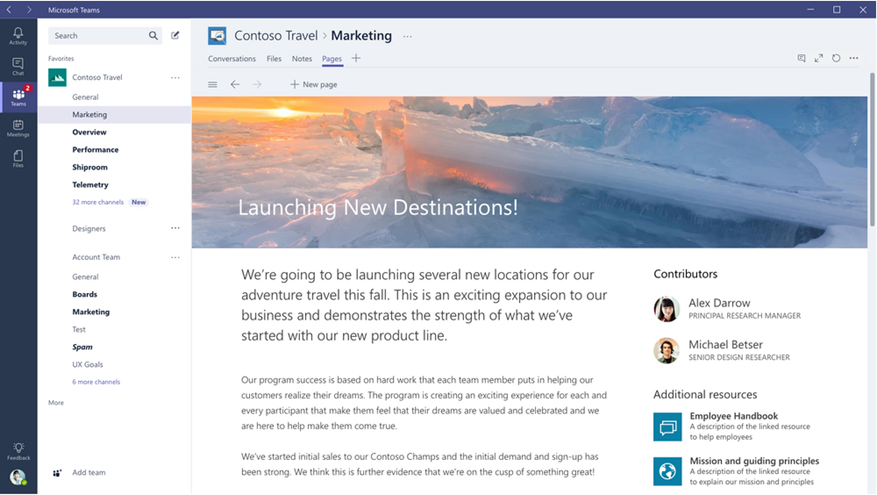Click Michael Betser's avatar photo

click(x=667, y=351)
